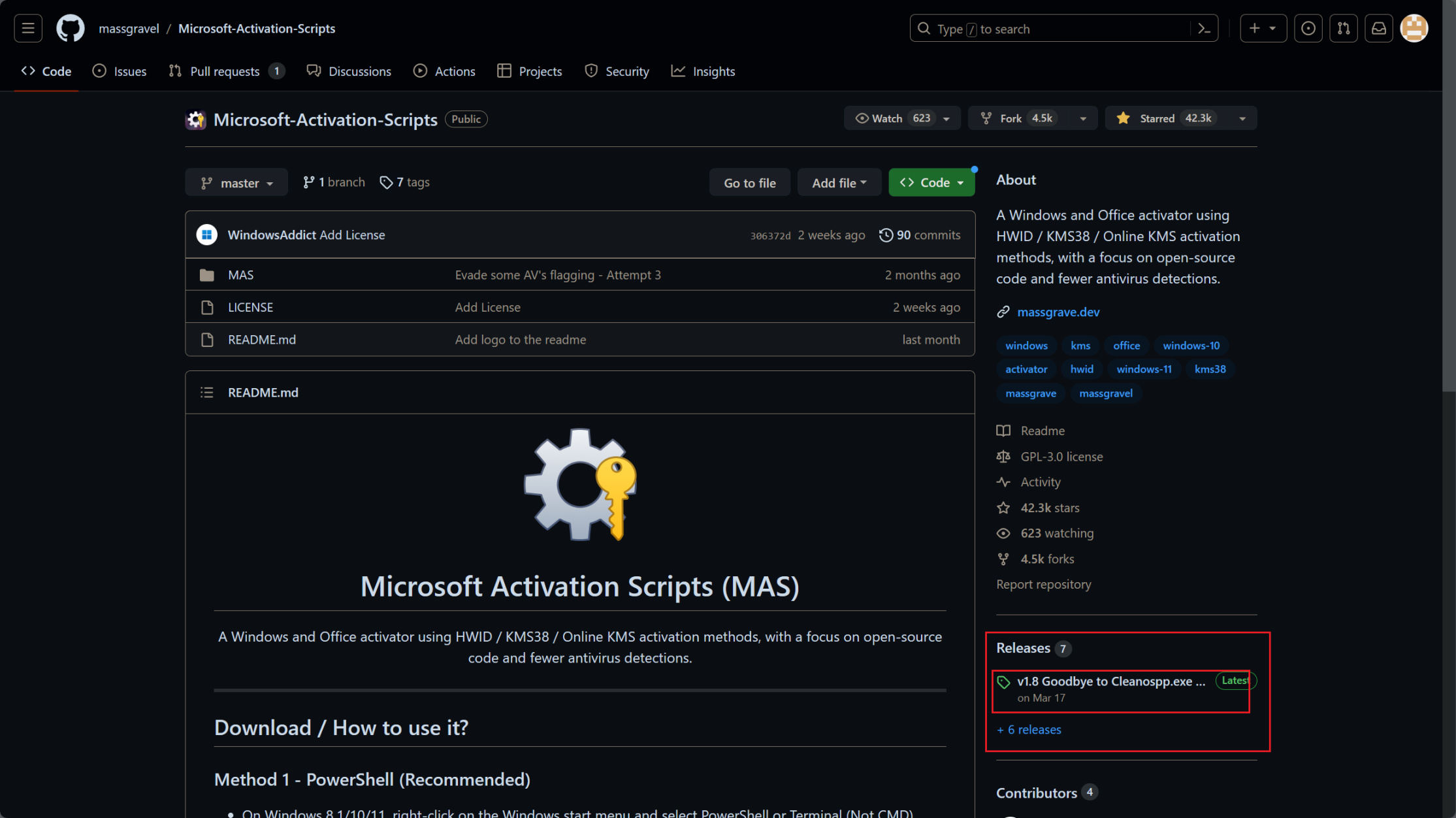Click the massgravel owner link
1456x818 pixels.
129,29
